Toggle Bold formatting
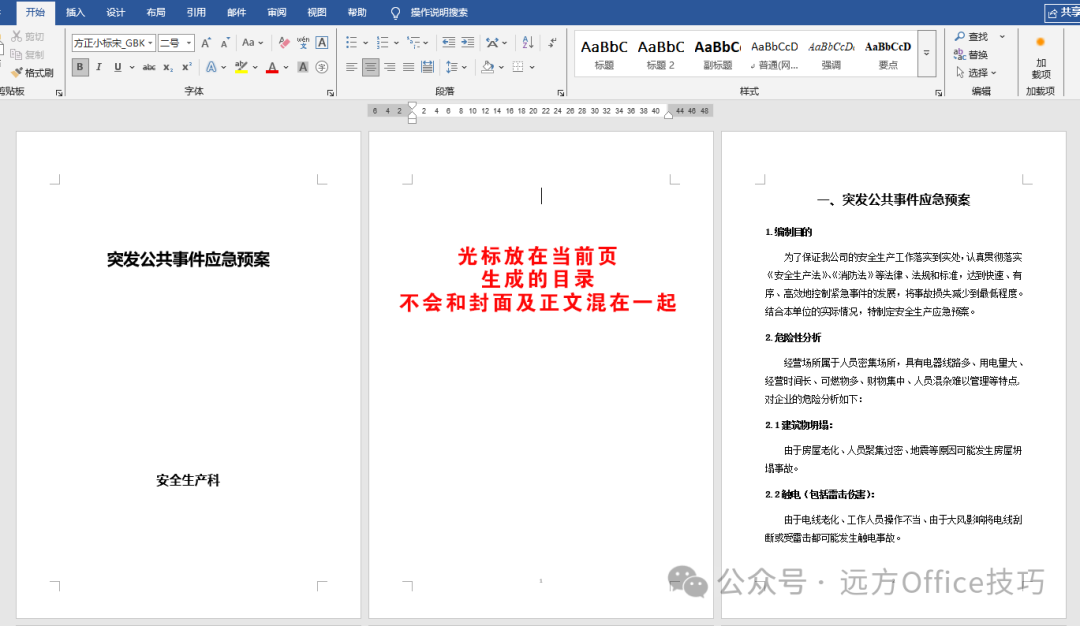Screen dimensions: 1080x626 [80, 67]
